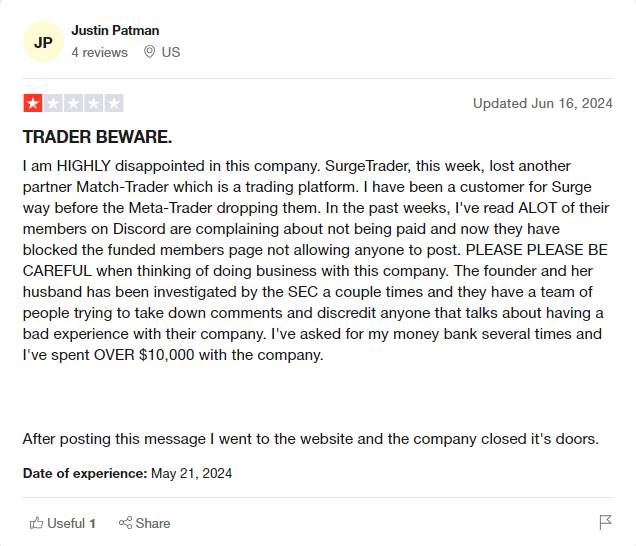Viewport: 636px width, 546px height.
Task: Click the US country label
Action: point(171,52)
